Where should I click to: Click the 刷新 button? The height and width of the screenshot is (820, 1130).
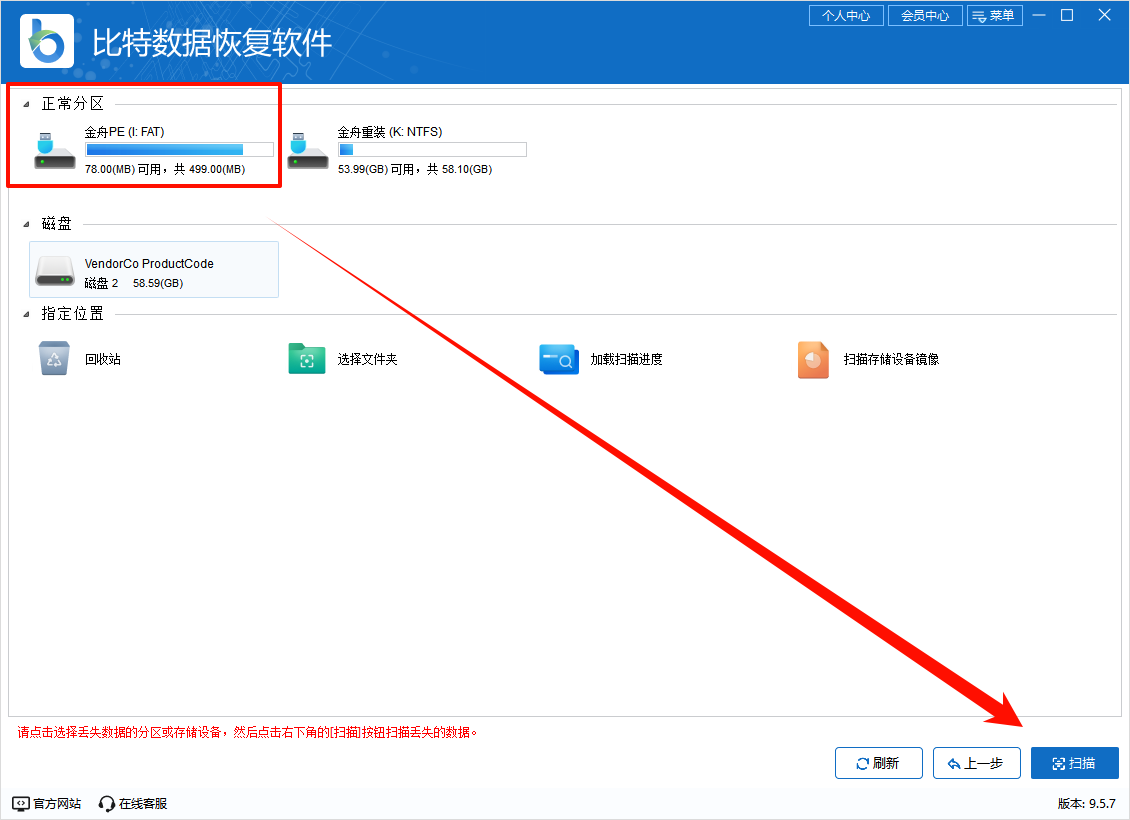point(878,763)
